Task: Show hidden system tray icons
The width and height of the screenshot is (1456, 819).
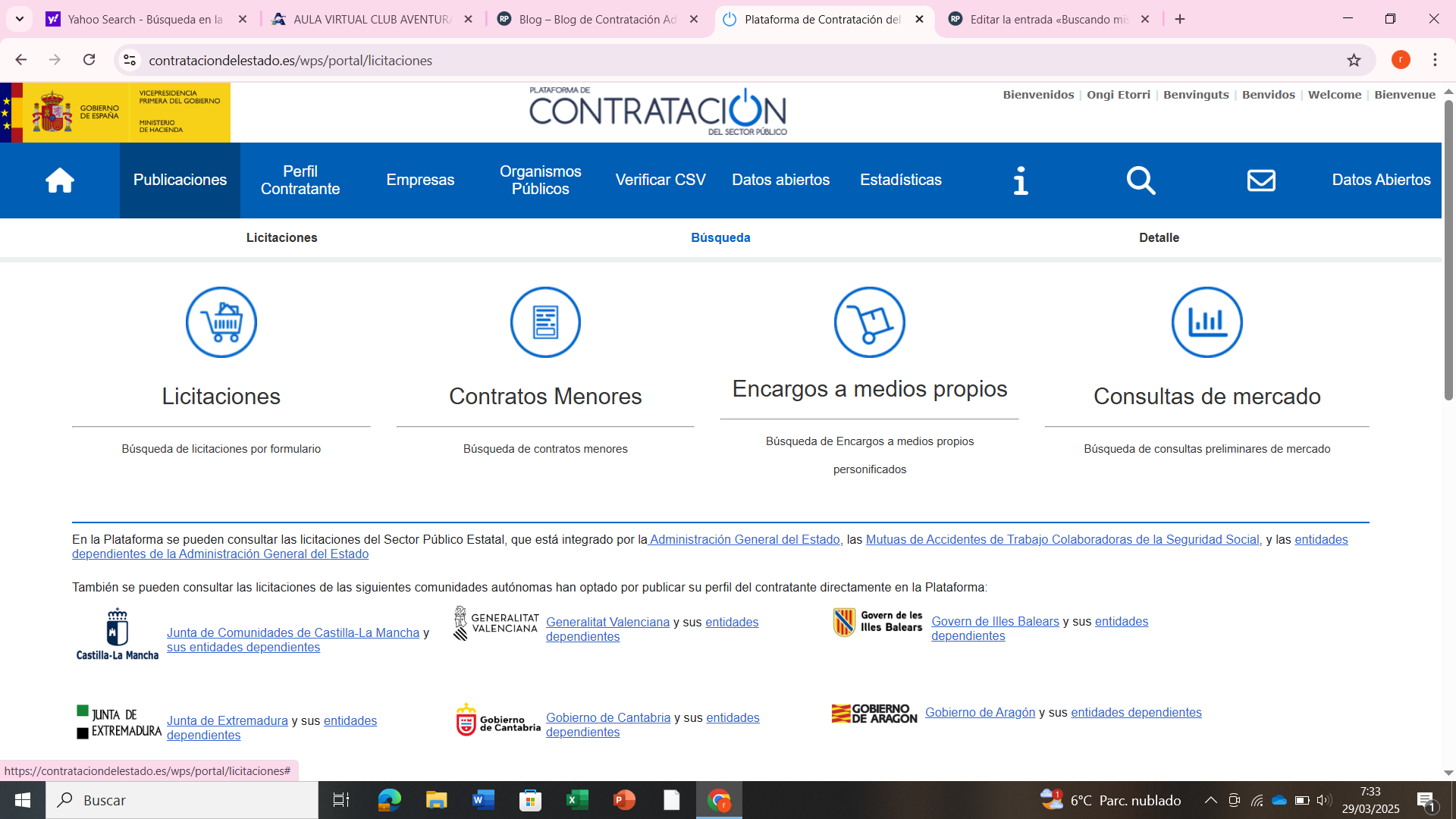Action: pyautogui.click(x=1210, y=800)
